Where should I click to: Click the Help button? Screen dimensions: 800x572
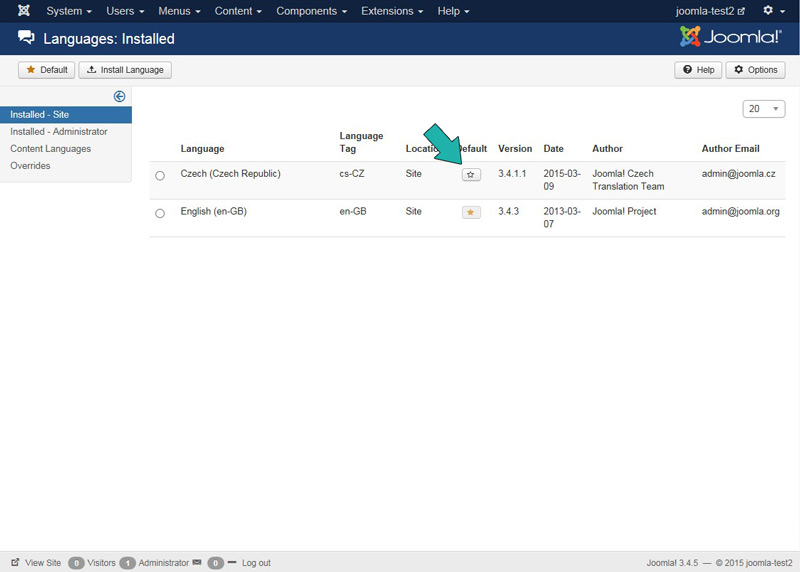[x=698, y=70]
